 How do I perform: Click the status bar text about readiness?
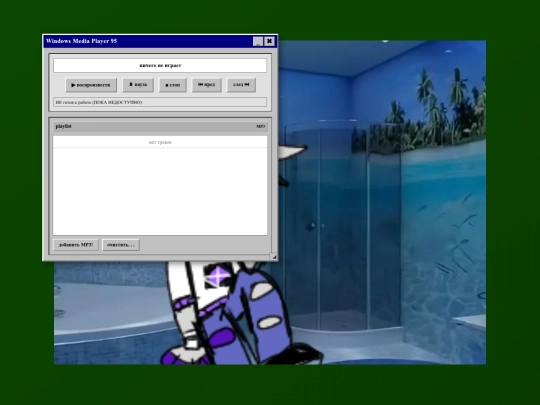coord(160,102)
